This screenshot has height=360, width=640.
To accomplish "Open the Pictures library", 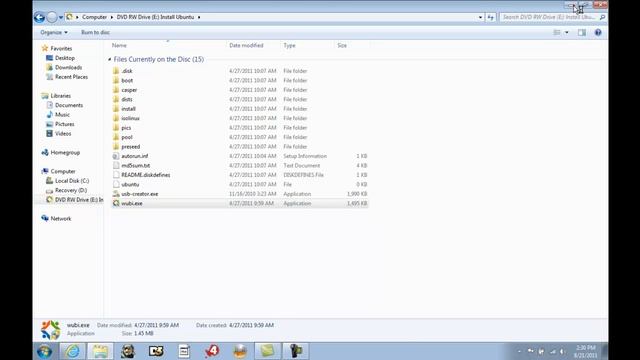I will click(x=64, y=124).
